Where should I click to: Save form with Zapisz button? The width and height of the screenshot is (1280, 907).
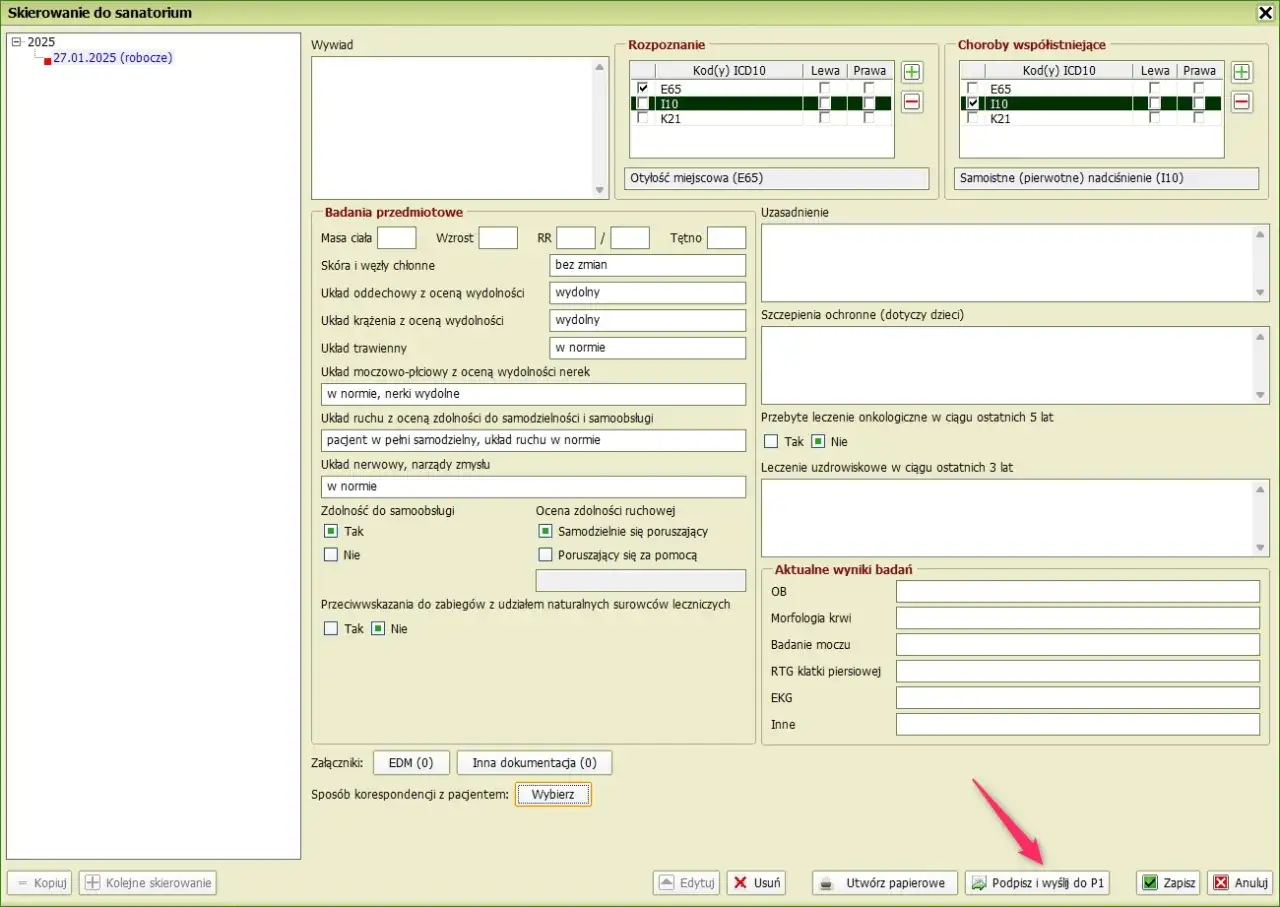1169,883
